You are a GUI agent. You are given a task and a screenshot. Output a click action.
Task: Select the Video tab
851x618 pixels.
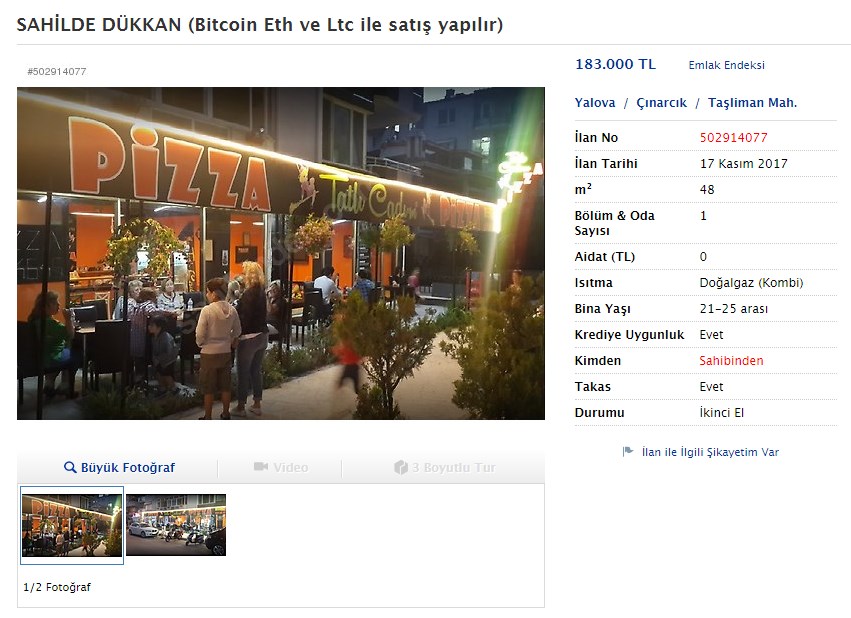click(281, 467)
